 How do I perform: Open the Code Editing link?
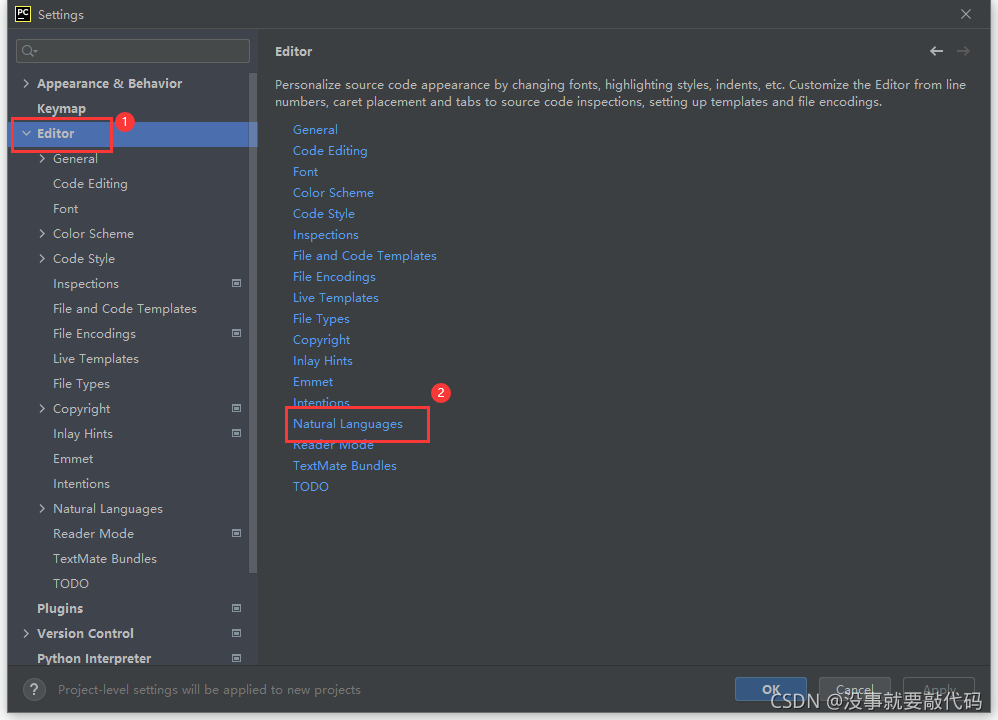pos(330,151)
